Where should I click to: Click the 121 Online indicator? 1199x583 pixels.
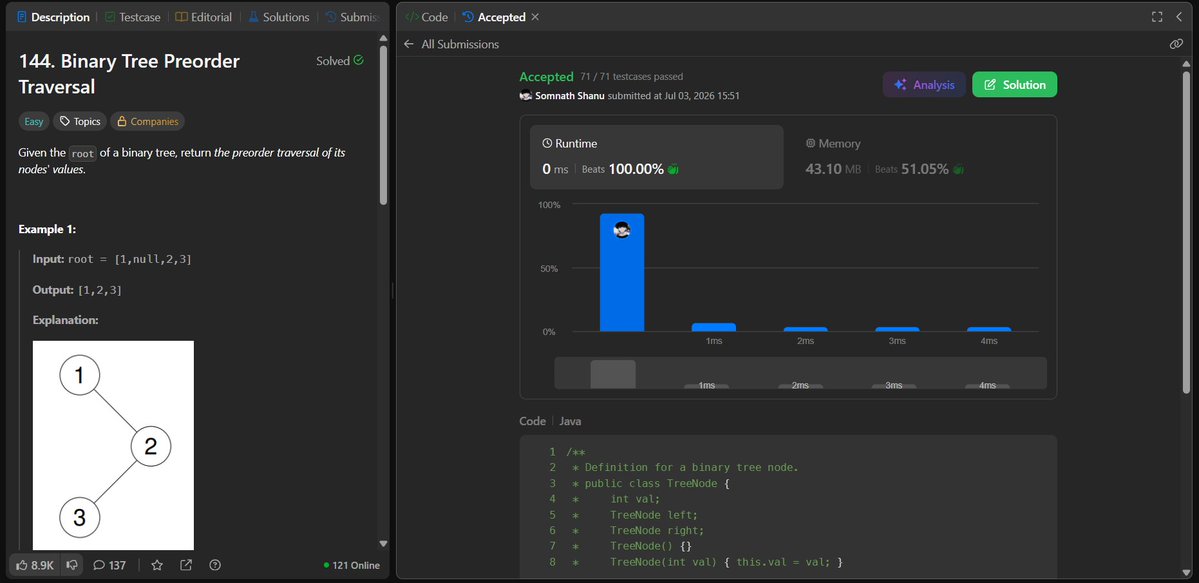(x=352, y=565)
